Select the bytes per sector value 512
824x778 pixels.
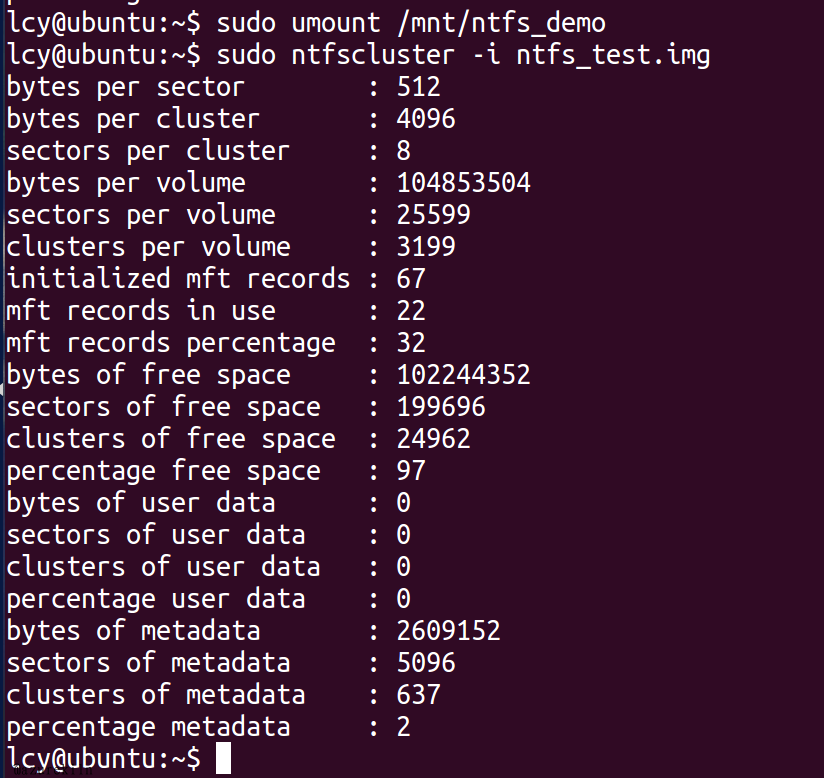tap(418, 87)
